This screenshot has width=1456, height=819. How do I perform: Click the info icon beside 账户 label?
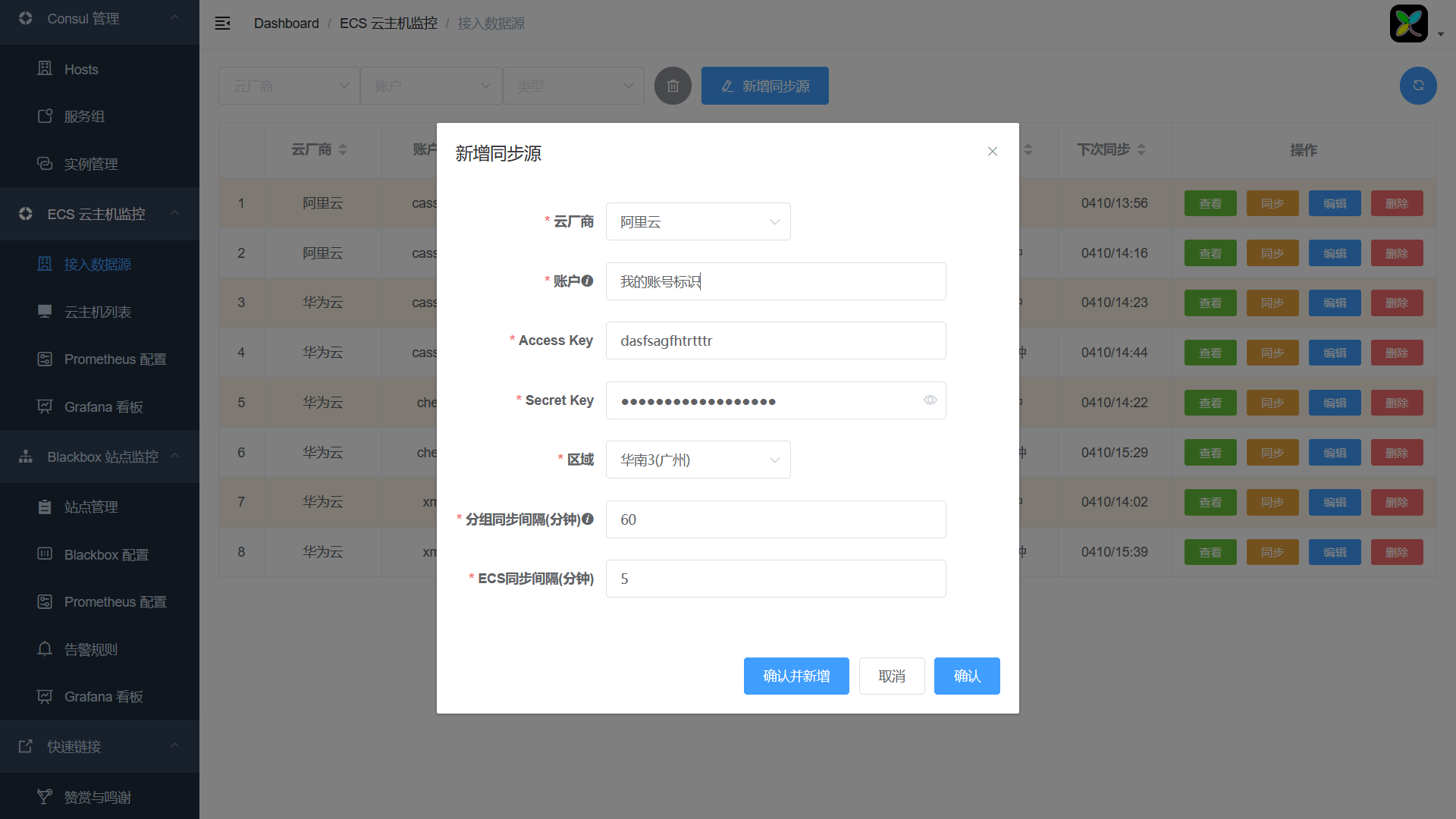tap(588, 281)
